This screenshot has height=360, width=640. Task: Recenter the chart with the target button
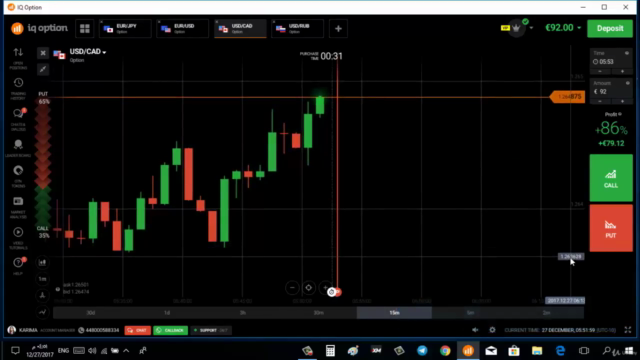point(309,288)
